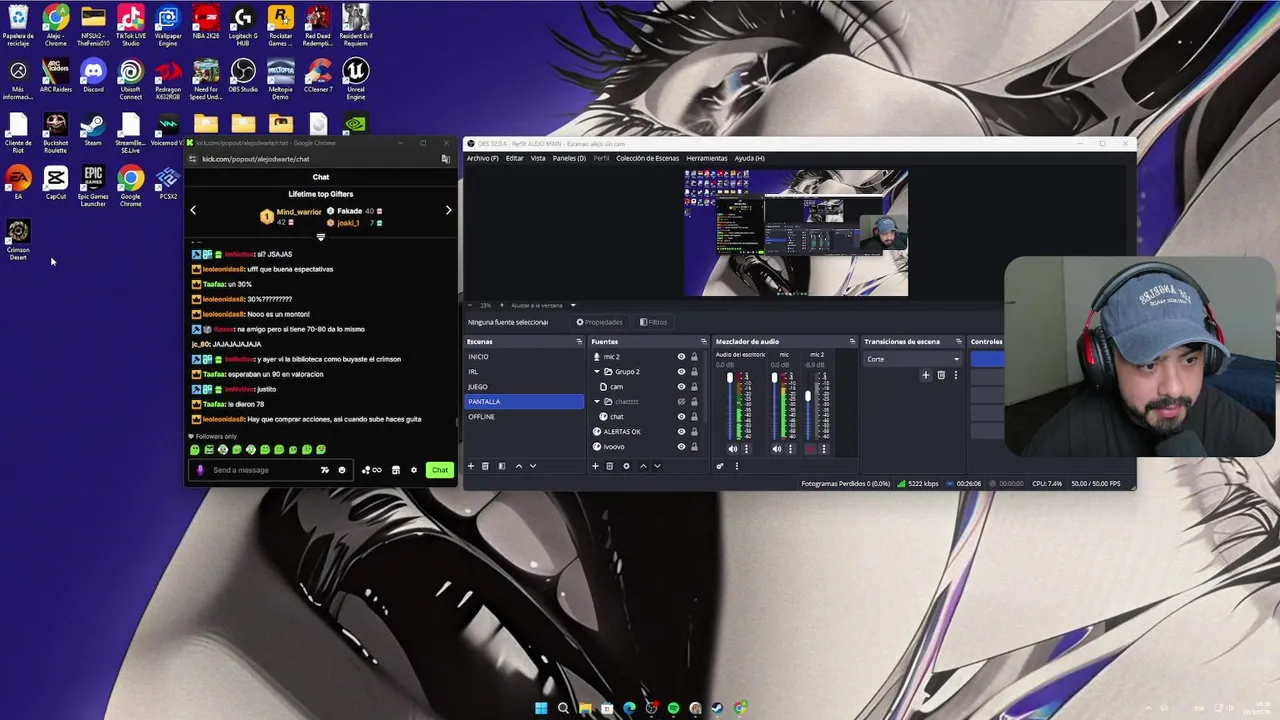Toggle visibility of Grupo 2 source
This screenshot has height=720, width=1280.
(681, 372)
